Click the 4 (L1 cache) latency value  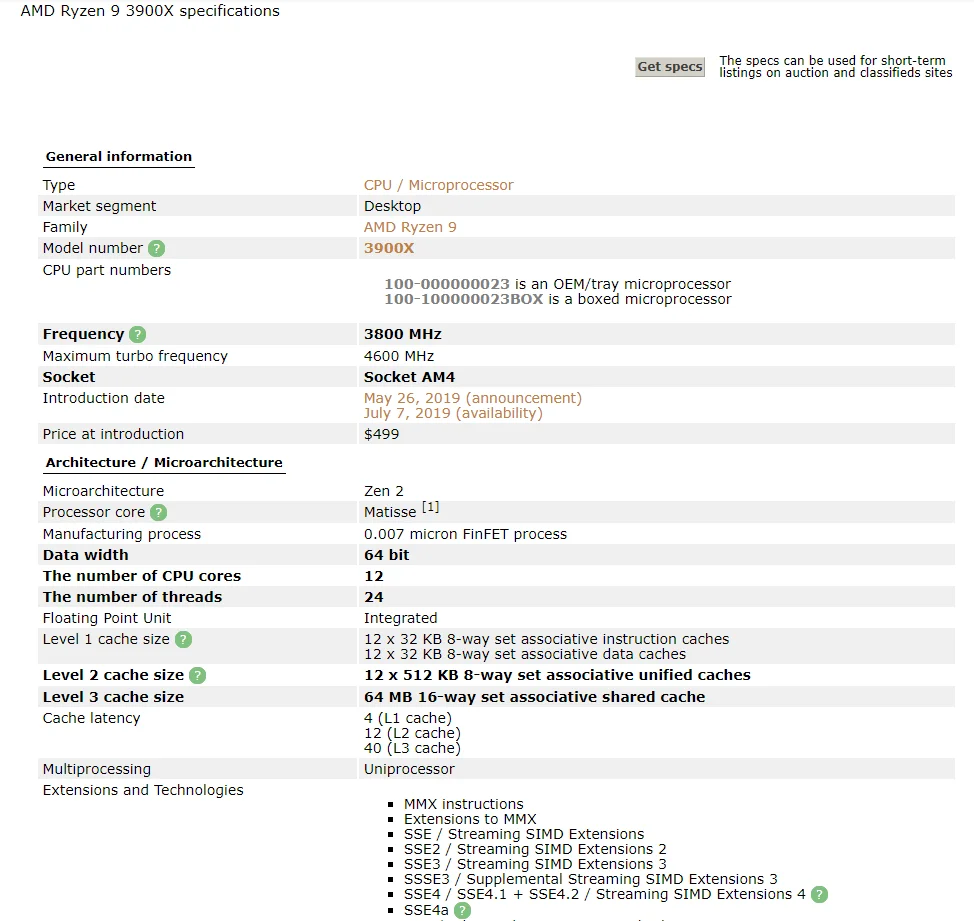click(x=407, y=719)
